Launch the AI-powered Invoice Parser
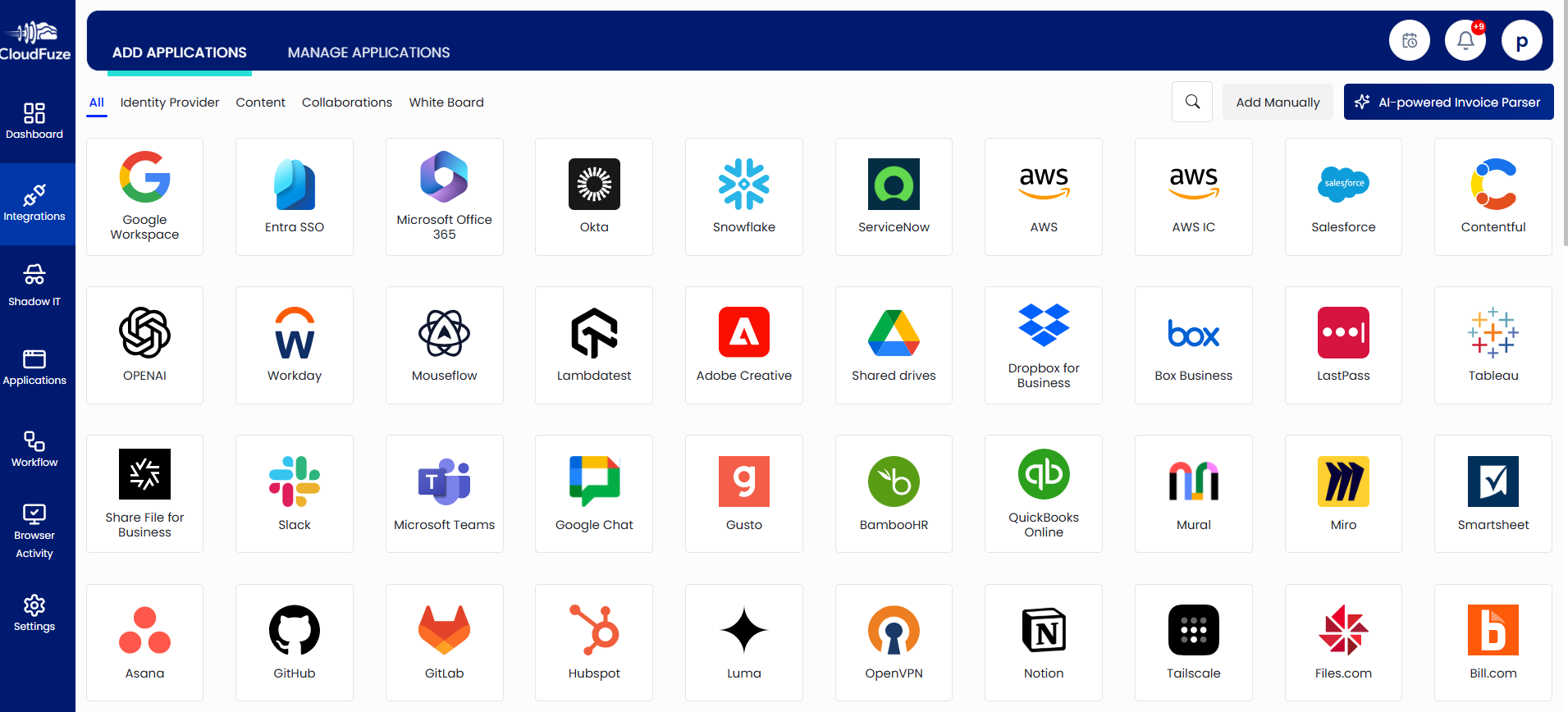The image size is (1568, 712). click(1448, 102)
